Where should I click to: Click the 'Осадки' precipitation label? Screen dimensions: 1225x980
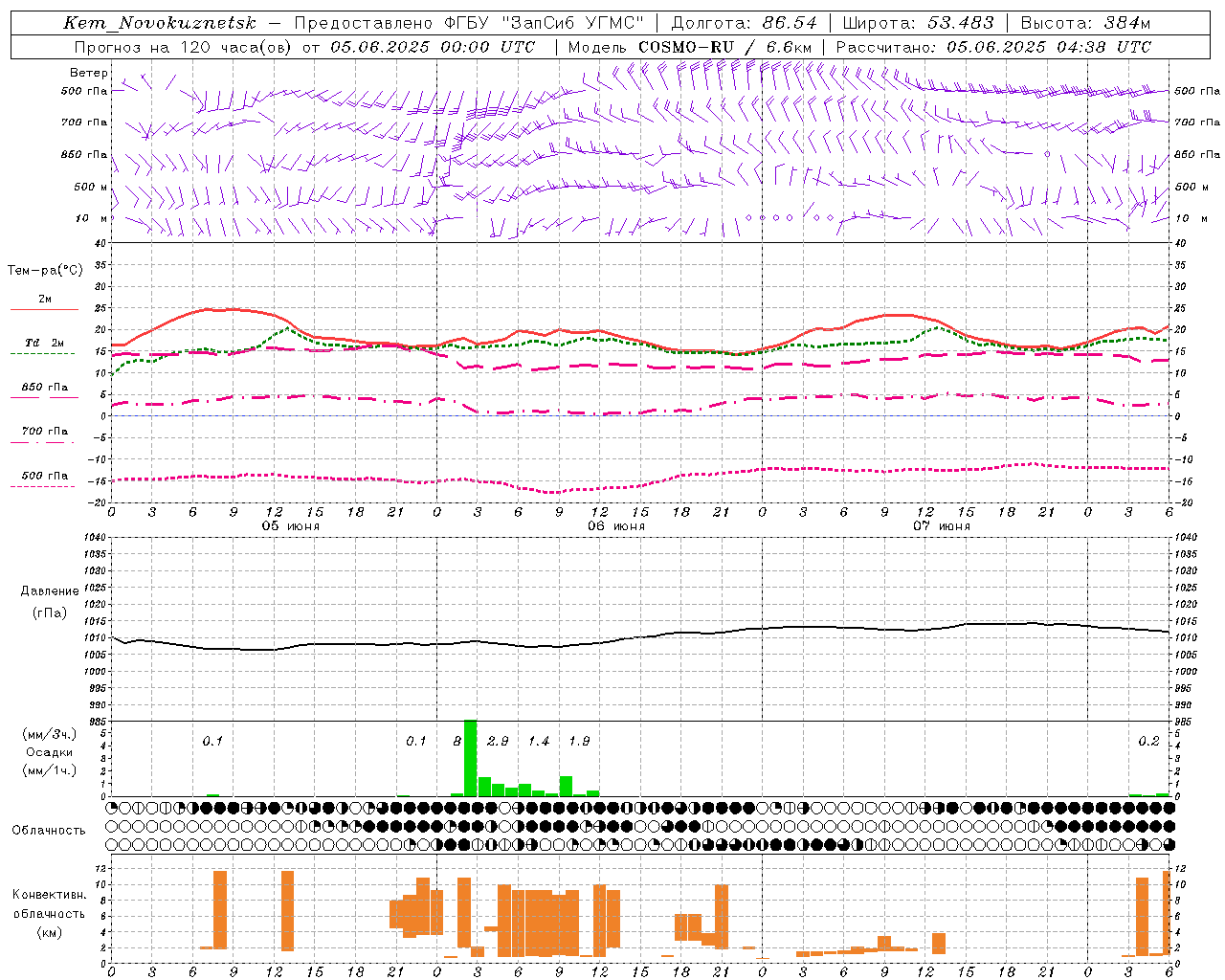50,752
